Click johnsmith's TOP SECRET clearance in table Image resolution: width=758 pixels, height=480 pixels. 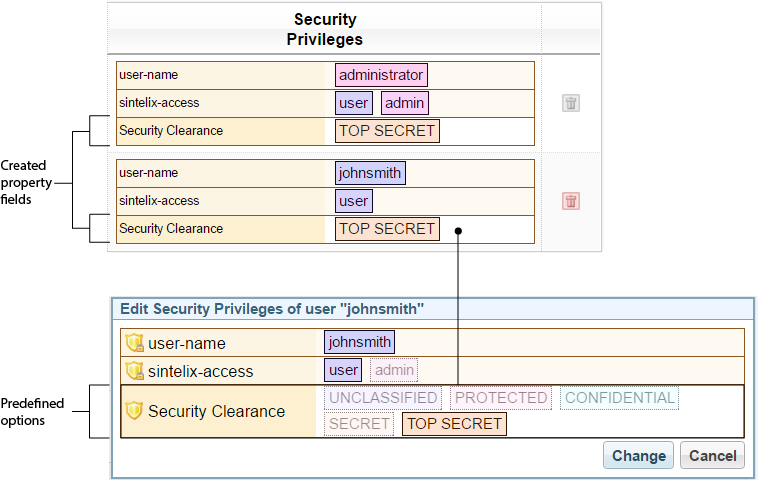pos(387,229)
